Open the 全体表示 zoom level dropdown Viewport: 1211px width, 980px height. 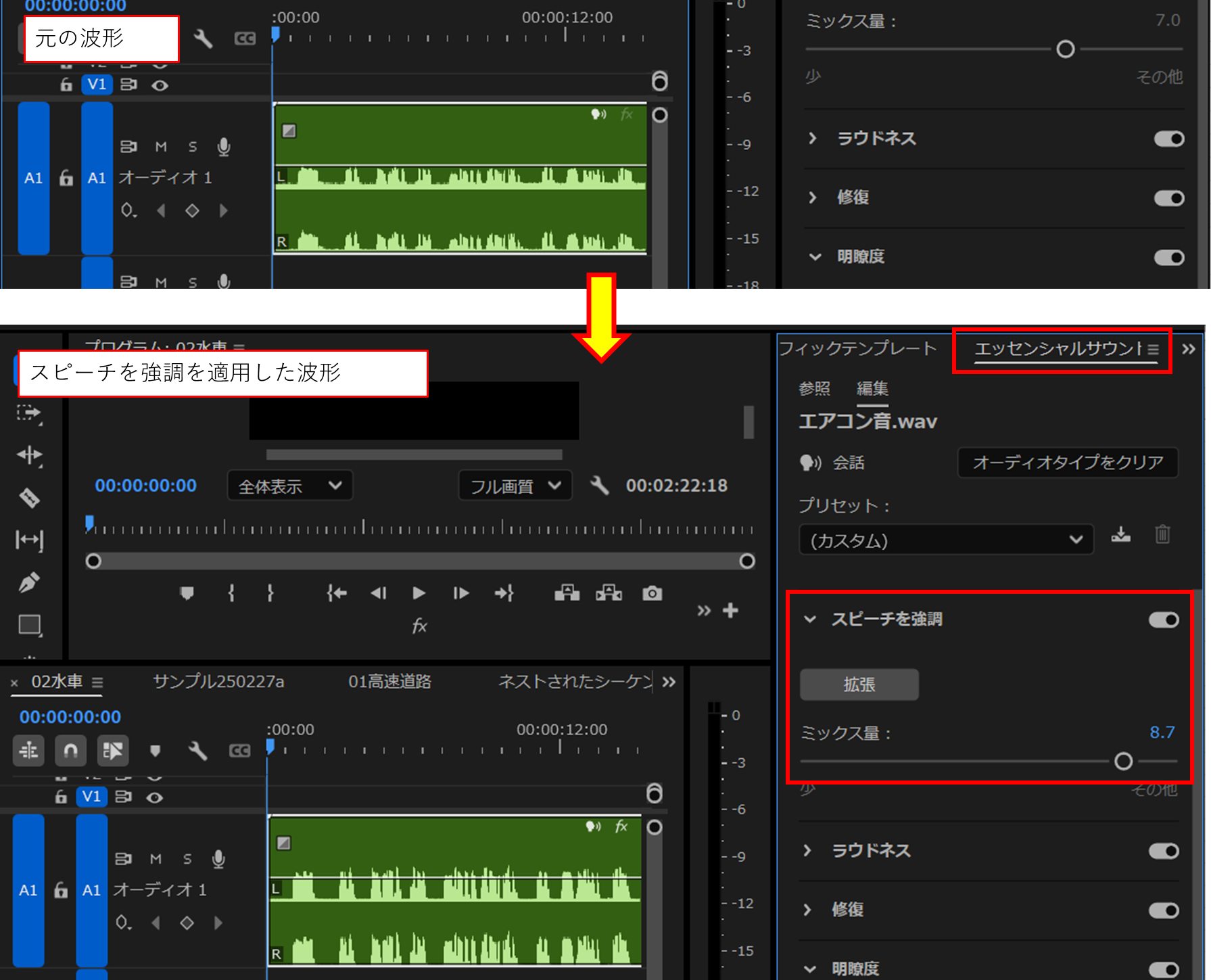point(289,485)
